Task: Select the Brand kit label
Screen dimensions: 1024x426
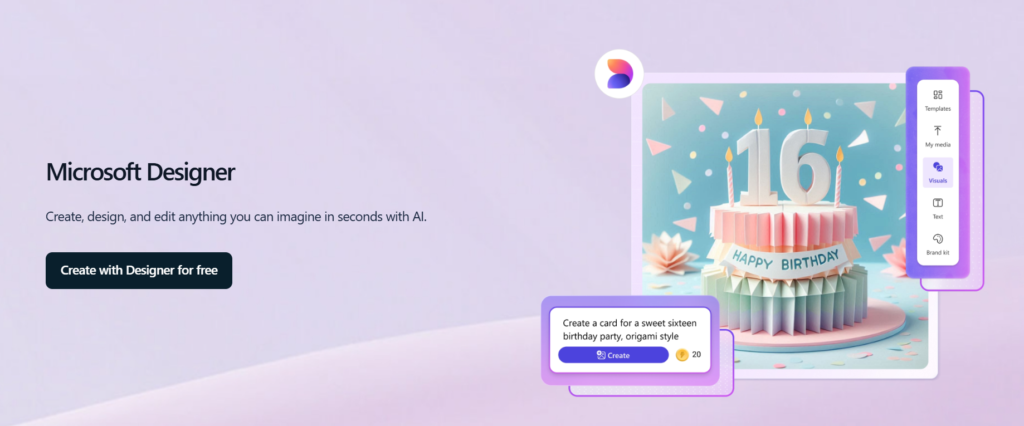Action: pos(938,252)
